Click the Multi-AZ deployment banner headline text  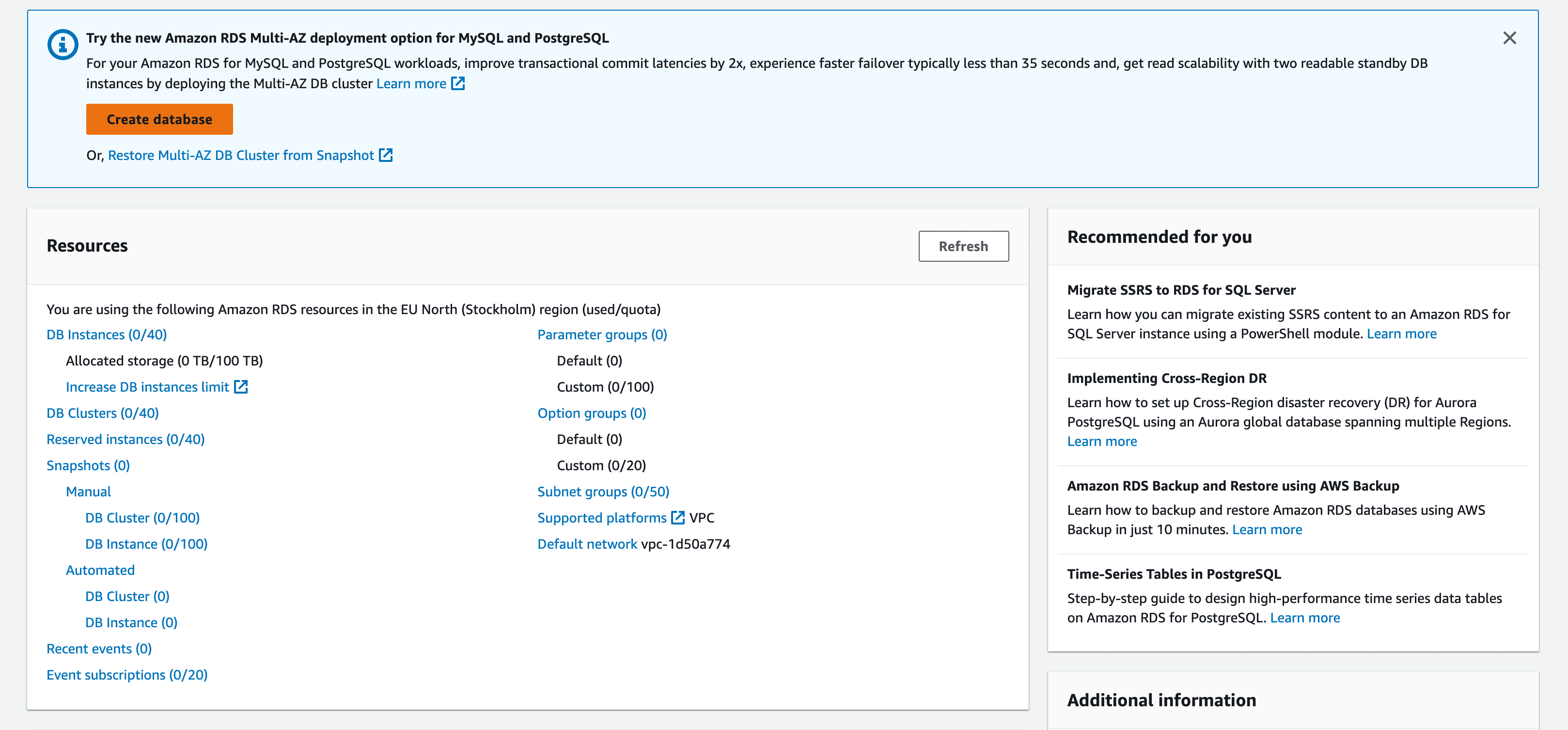click(347, 38)
